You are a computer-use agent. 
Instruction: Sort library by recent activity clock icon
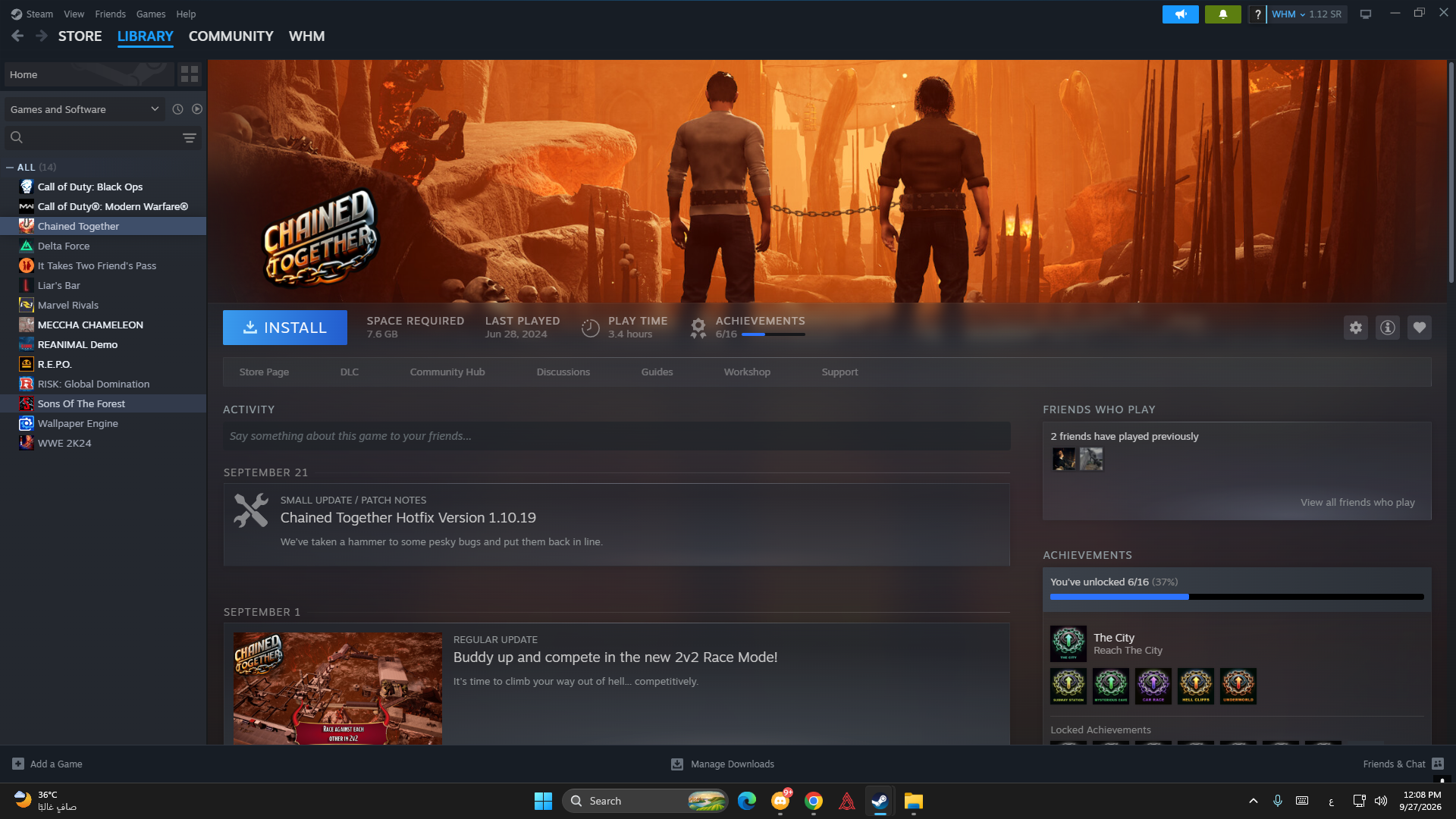[x=177, y=109]
